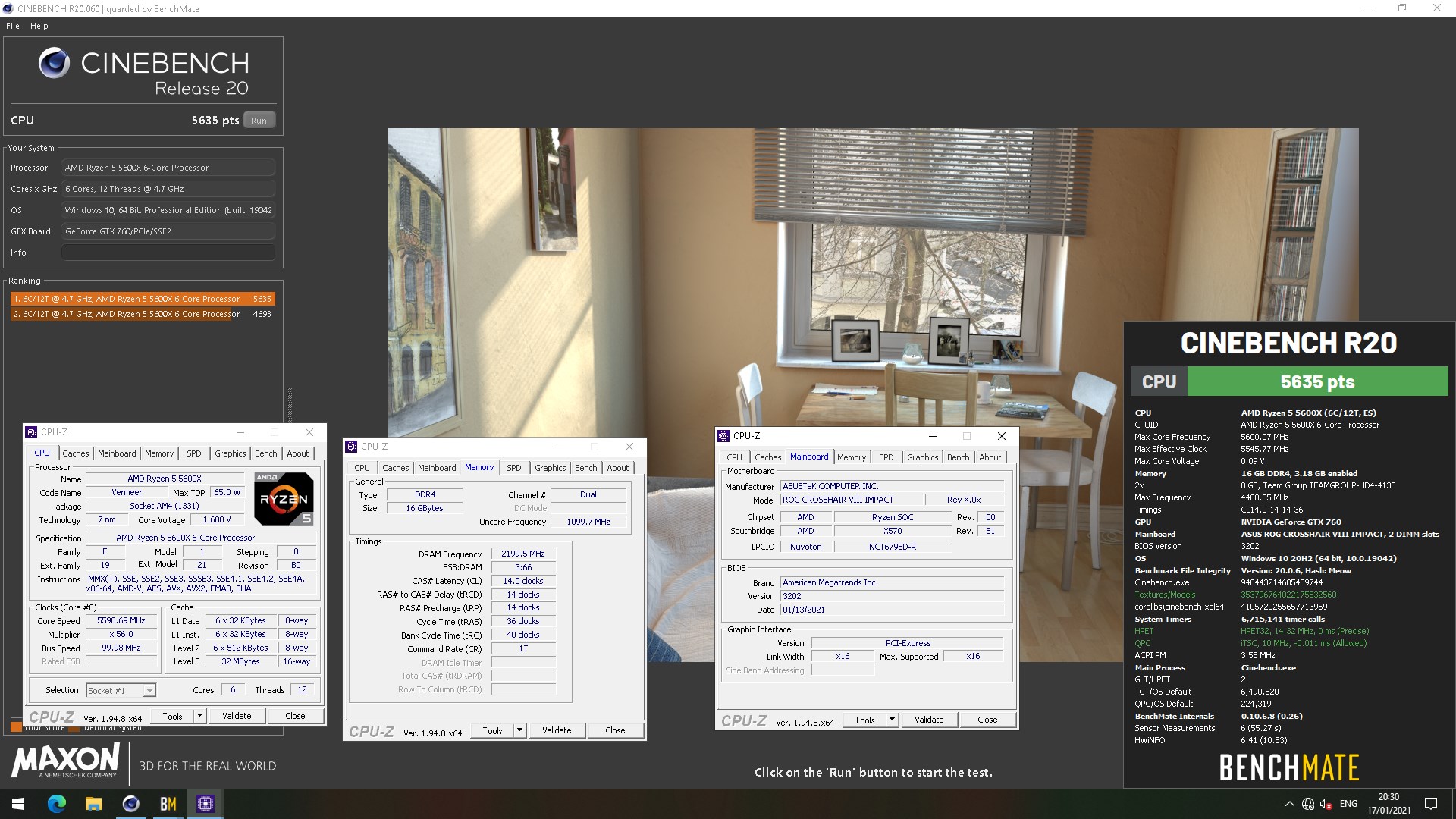Image resolution: width=1456 pixels, height=819 pixels.
Task: Click the Ryzen 5 logo in CPU-Z
Action: pyautogui.click(x=284, y=498)
